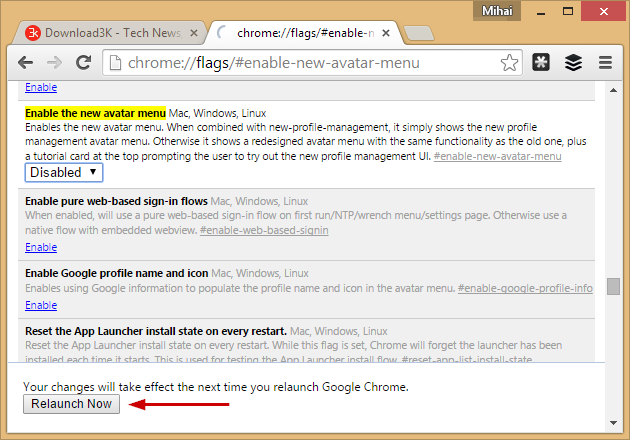Click the vertical scrollbar thumb
Screen dimensions: 630x440
point(612,272)
